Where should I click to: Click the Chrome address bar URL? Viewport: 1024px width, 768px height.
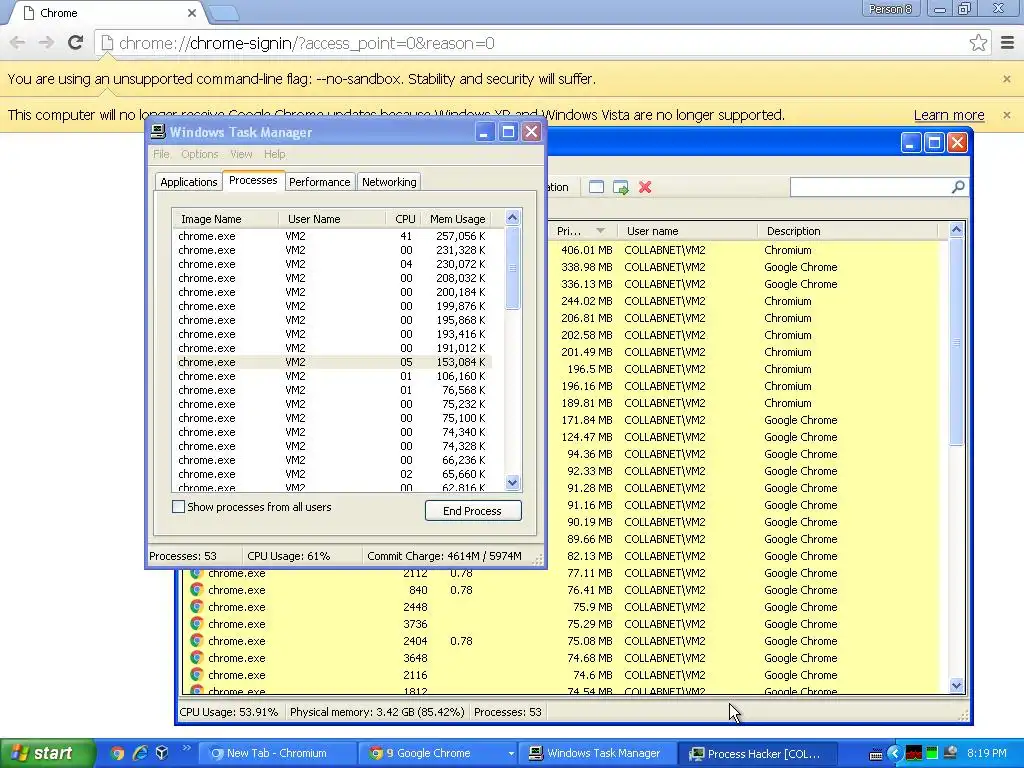click(306, 43)
